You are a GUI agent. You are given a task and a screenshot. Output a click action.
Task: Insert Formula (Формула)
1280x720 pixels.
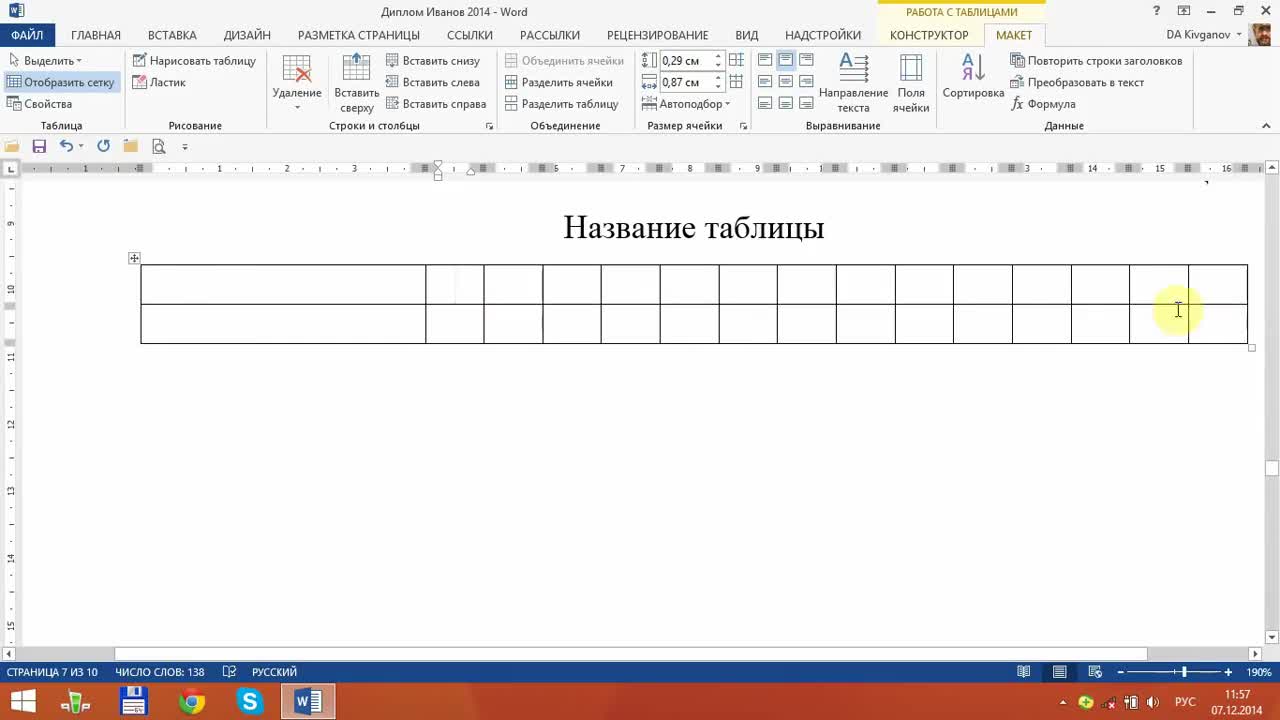point(1043,104)
